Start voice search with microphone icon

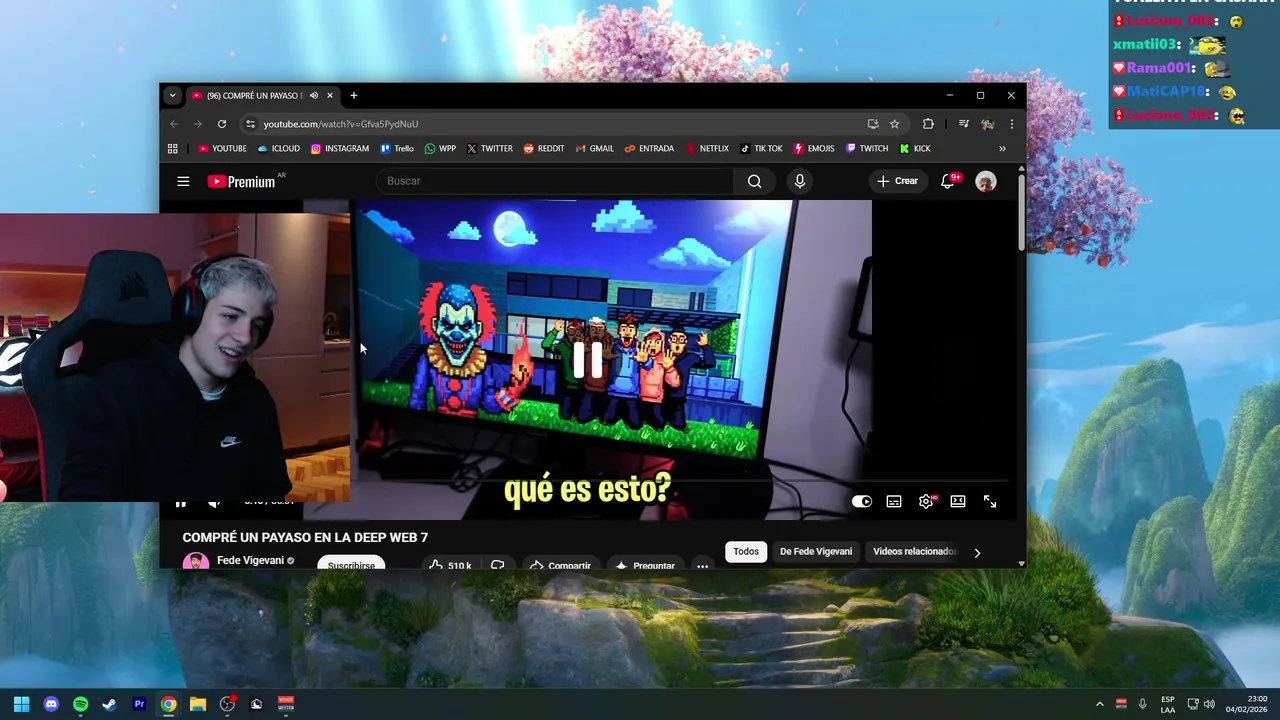pyautogui.click(x=799, y=181)
